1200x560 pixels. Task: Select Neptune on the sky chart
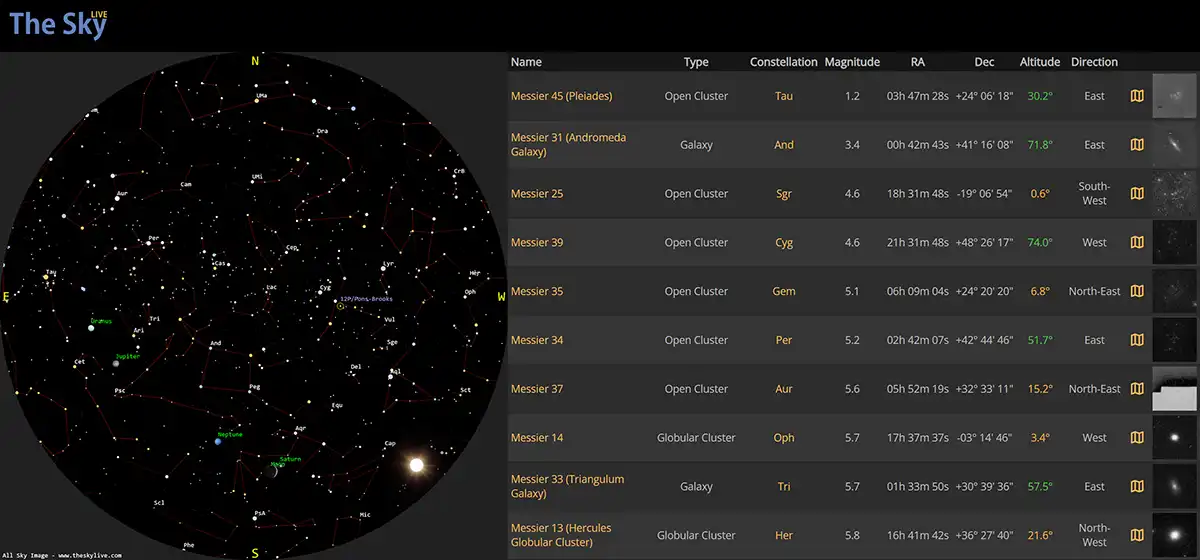click(x=217, y=441)
